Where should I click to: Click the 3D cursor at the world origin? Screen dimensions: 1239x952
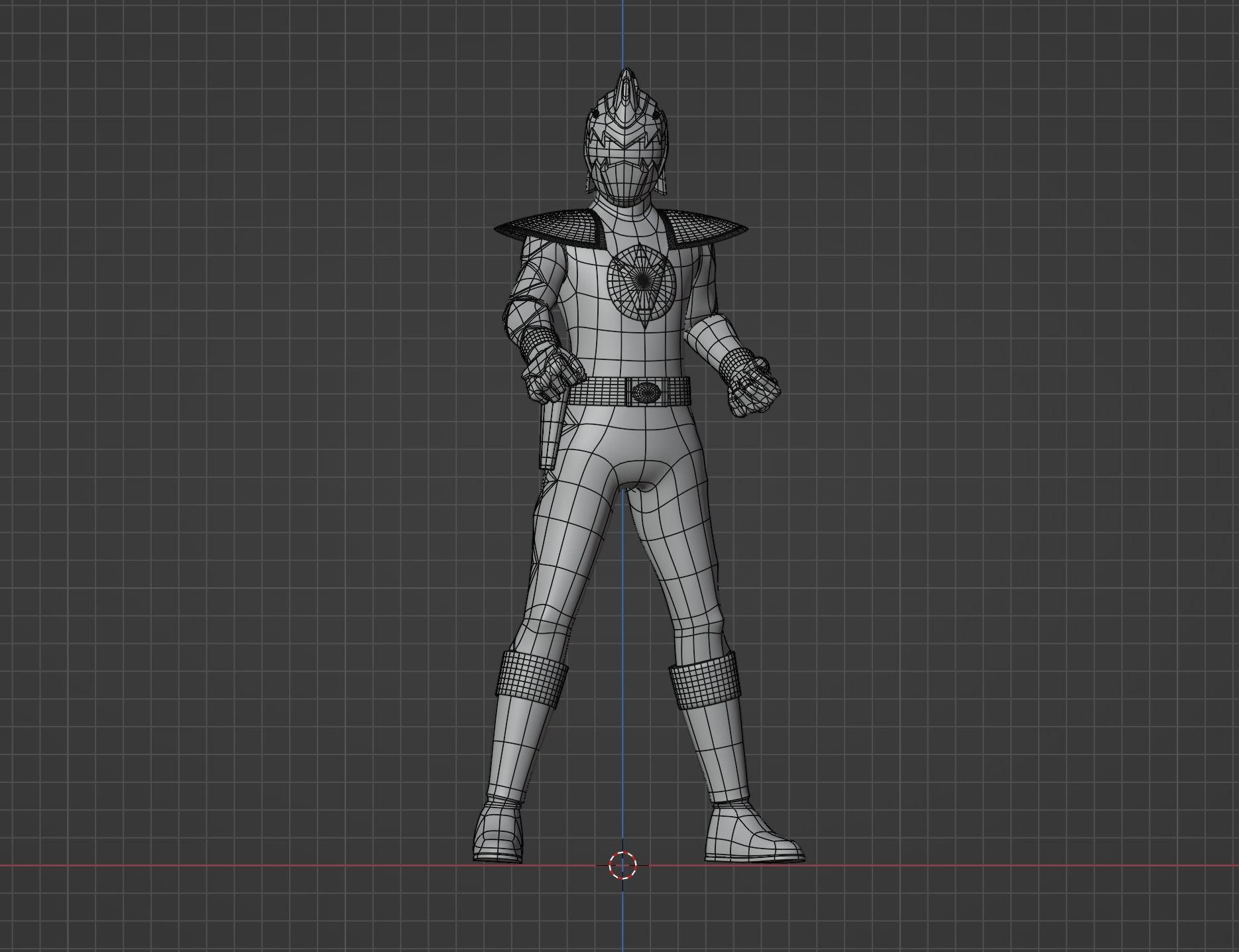point(622,865)
